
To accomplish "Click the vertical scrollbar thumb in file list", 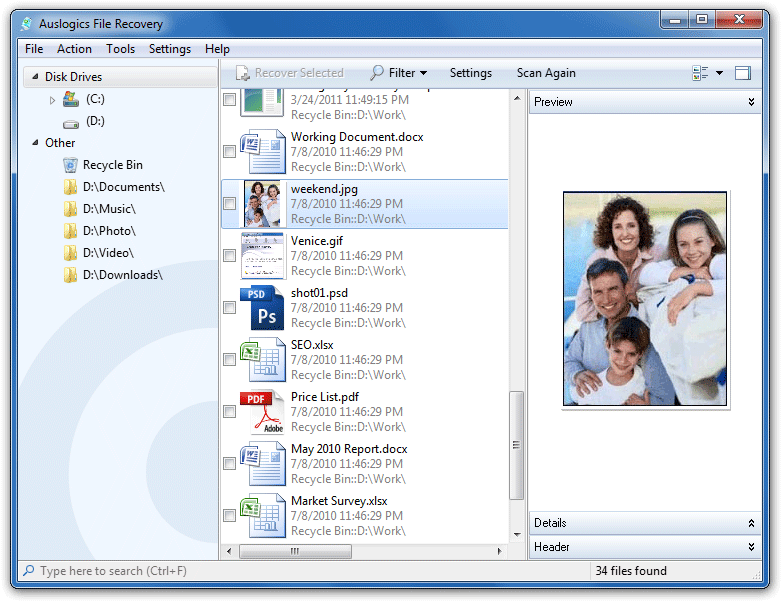I will [516, 445].
